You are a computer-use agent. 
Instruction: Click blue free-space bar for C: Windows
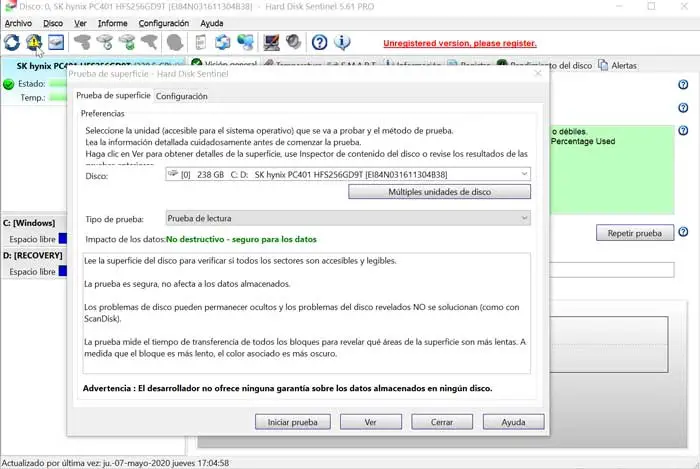tap(63, 239)
